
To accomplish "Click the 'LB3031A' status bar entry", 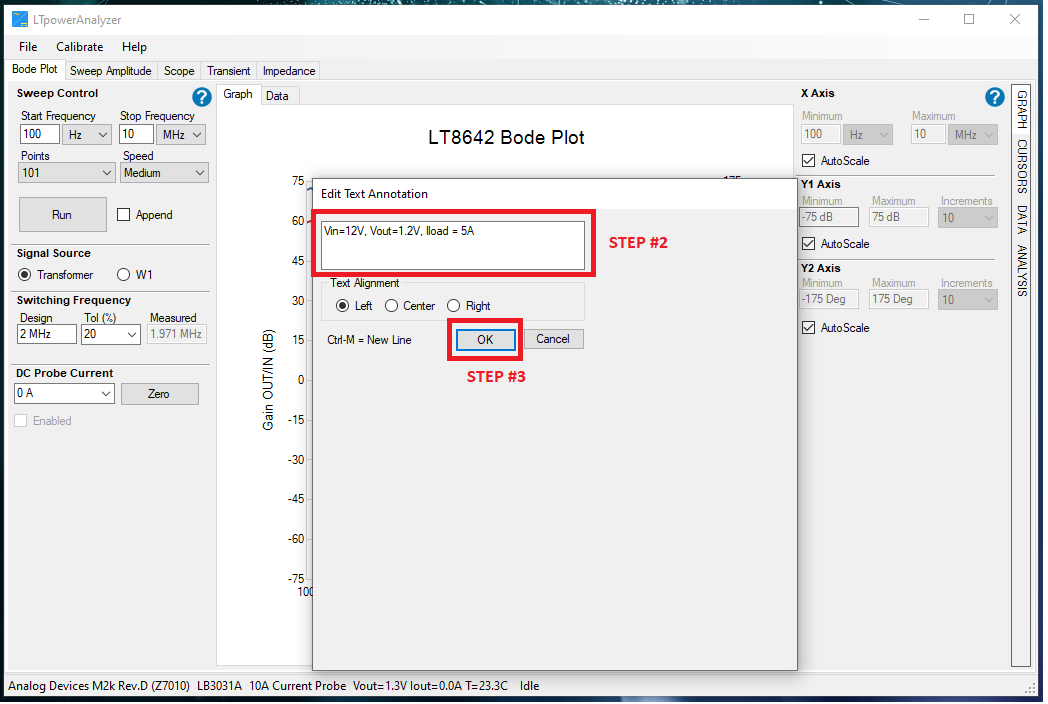I will pyautogui.click(x=219, y=686).
